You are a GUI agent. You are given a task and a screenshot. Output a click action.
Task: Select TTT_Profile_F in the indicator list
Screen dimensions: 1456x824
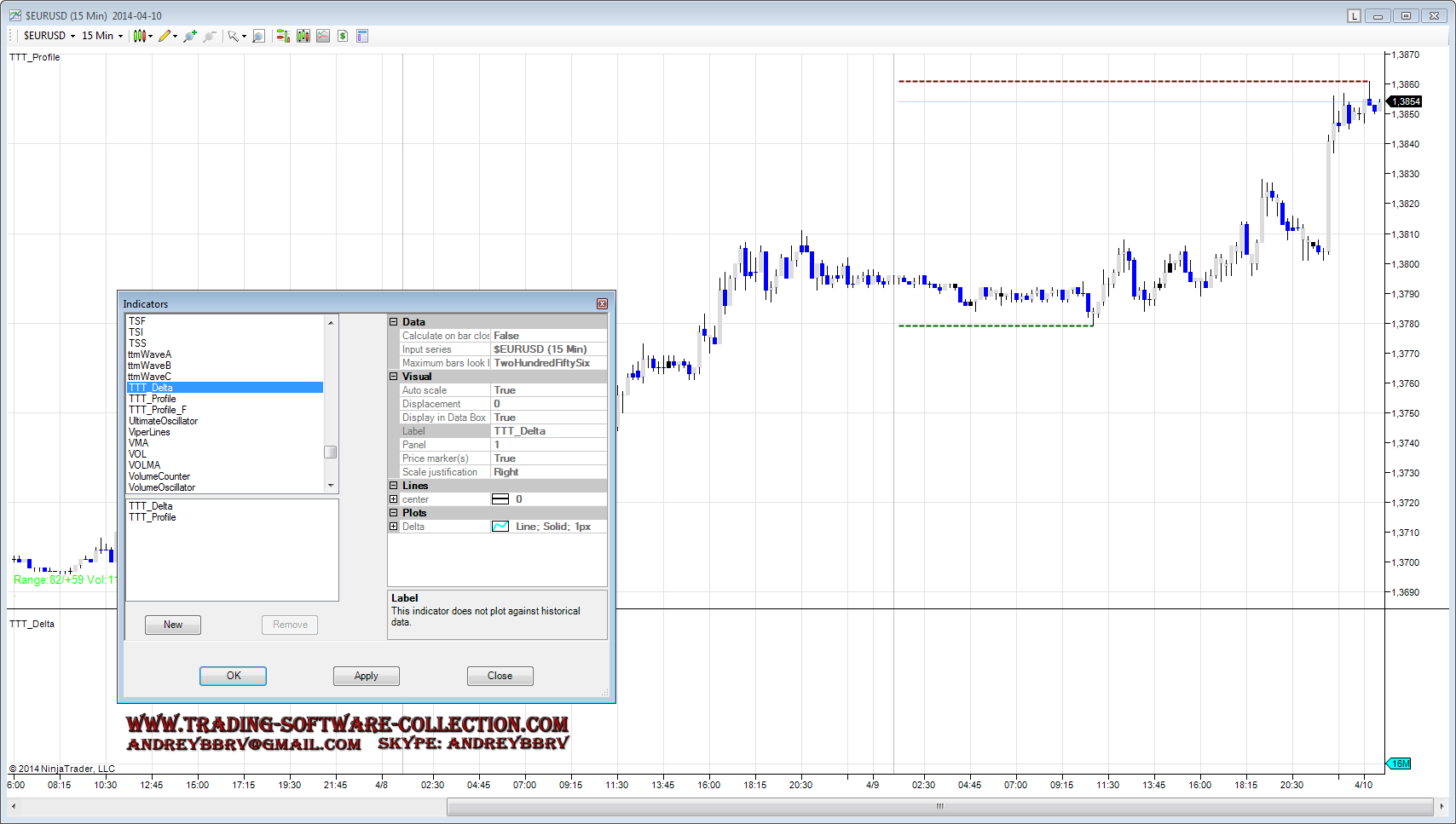pyautogui.click(x=158, y=410)
